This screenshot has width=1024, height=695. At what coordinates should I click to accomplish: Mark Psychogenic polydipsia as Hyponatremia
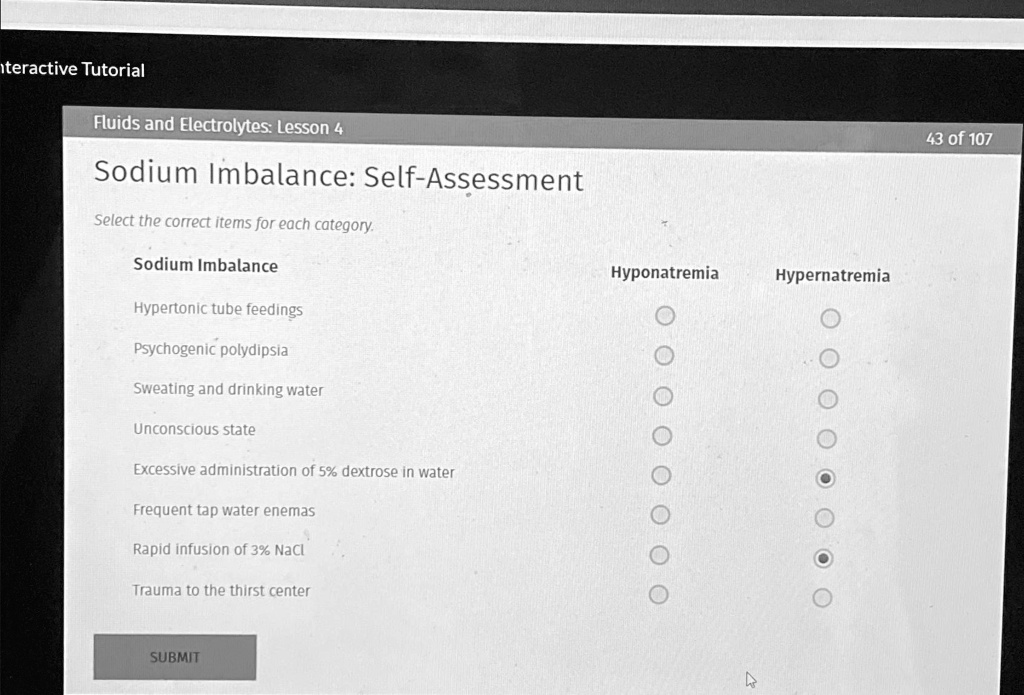(664, 356)
